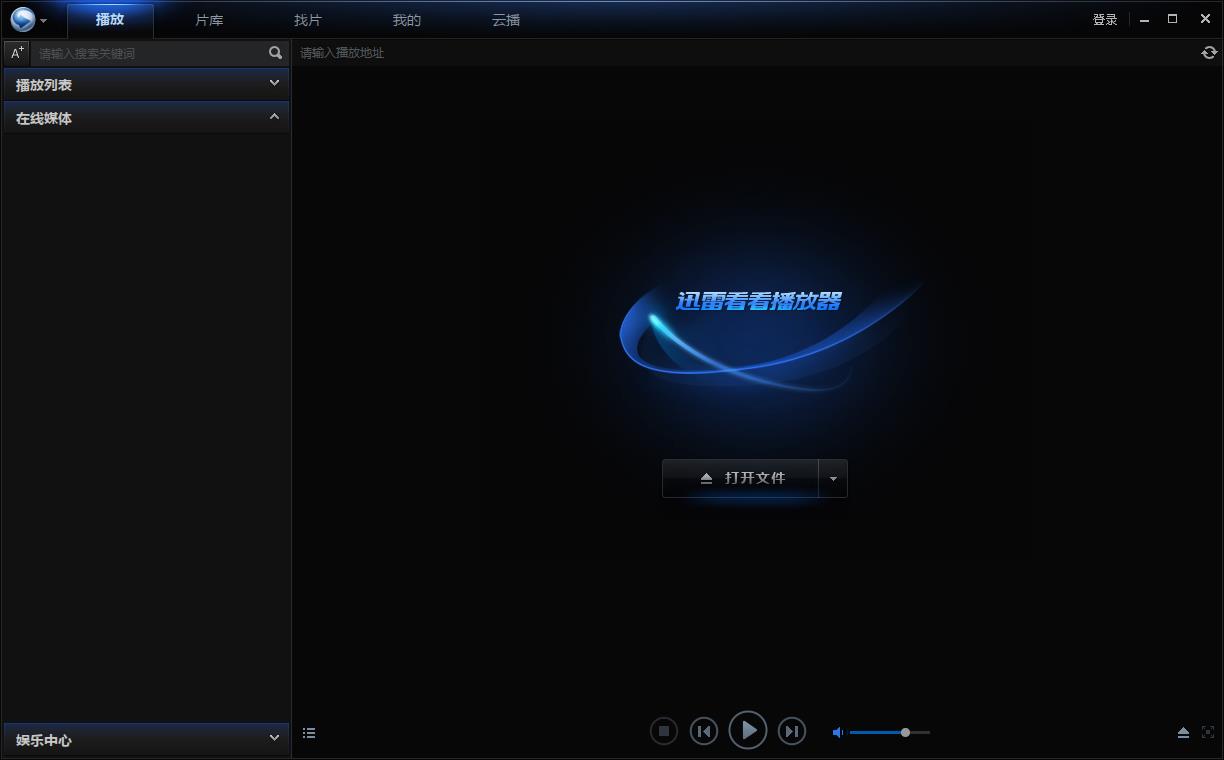Expand the 播放列表 section
The height and width of the screenshot is (760, 1224).
point(146,85)
